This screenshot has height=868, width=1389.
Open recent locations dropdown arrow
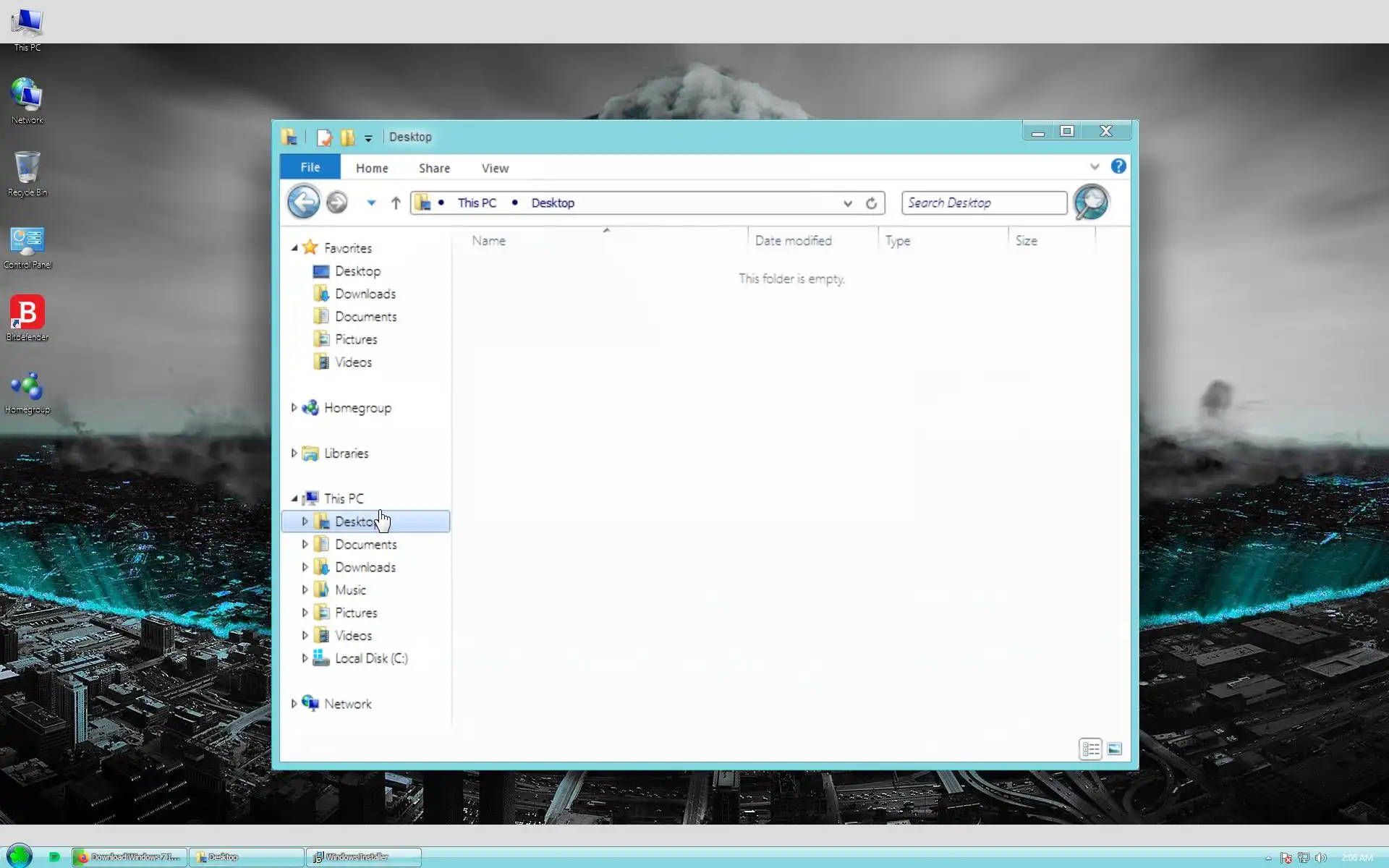(x=371, y=203)
